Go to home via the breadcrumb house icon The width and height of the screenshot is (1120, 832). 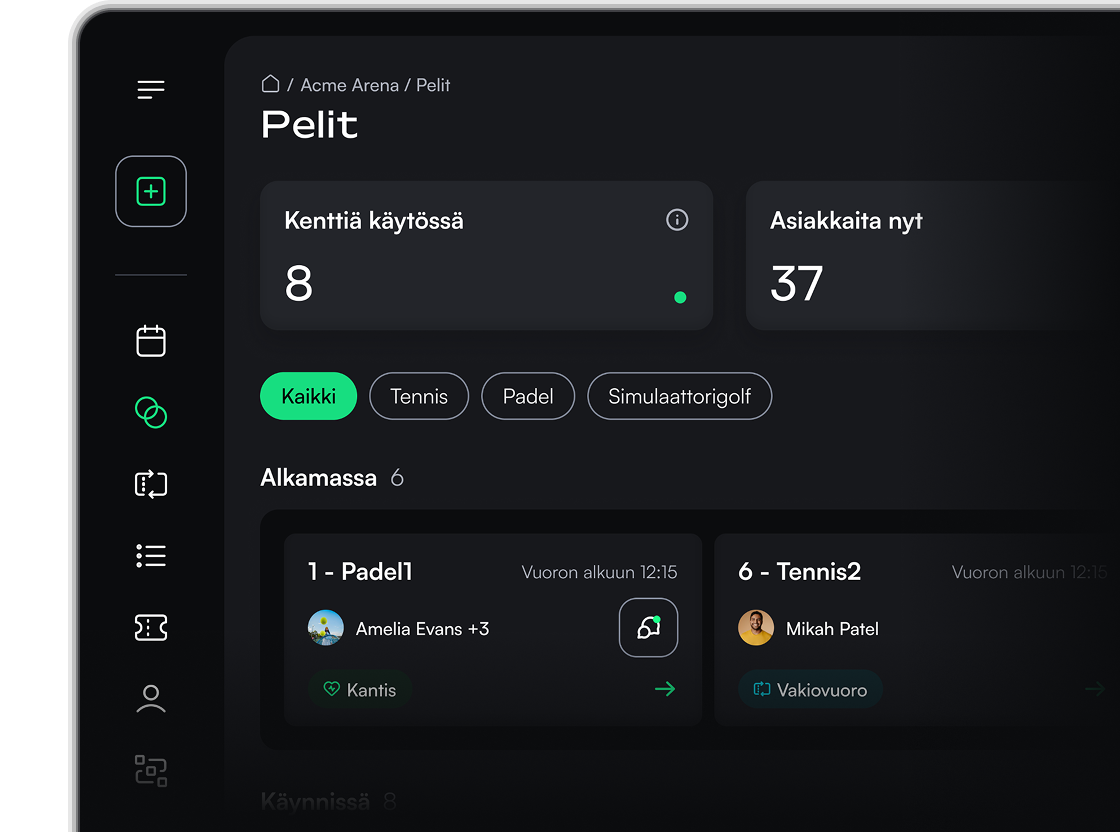270,84
